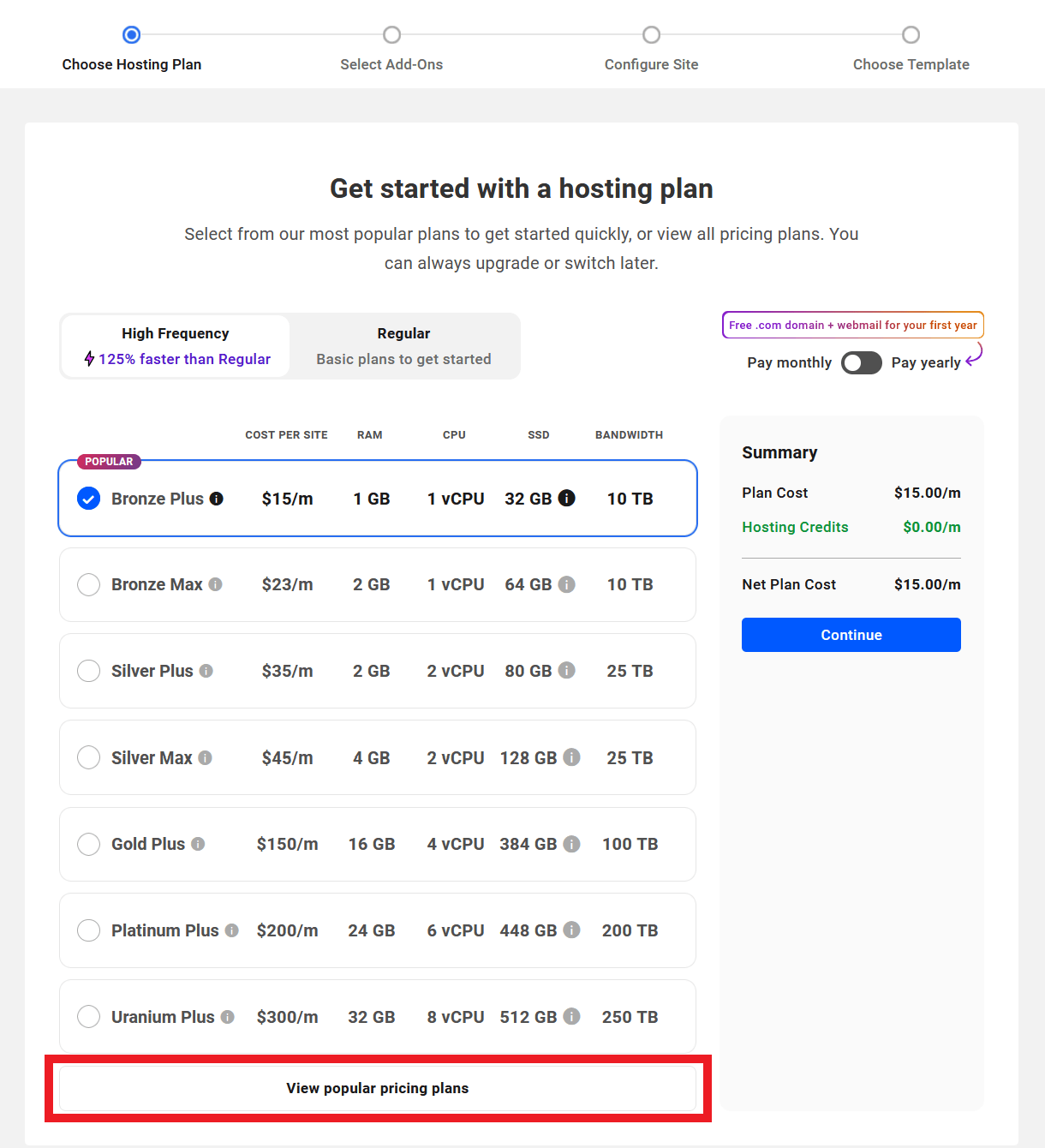Select the Uranium Plus plan radio button
The width and height of the screenshot is (1045, 1148).
89,1017
